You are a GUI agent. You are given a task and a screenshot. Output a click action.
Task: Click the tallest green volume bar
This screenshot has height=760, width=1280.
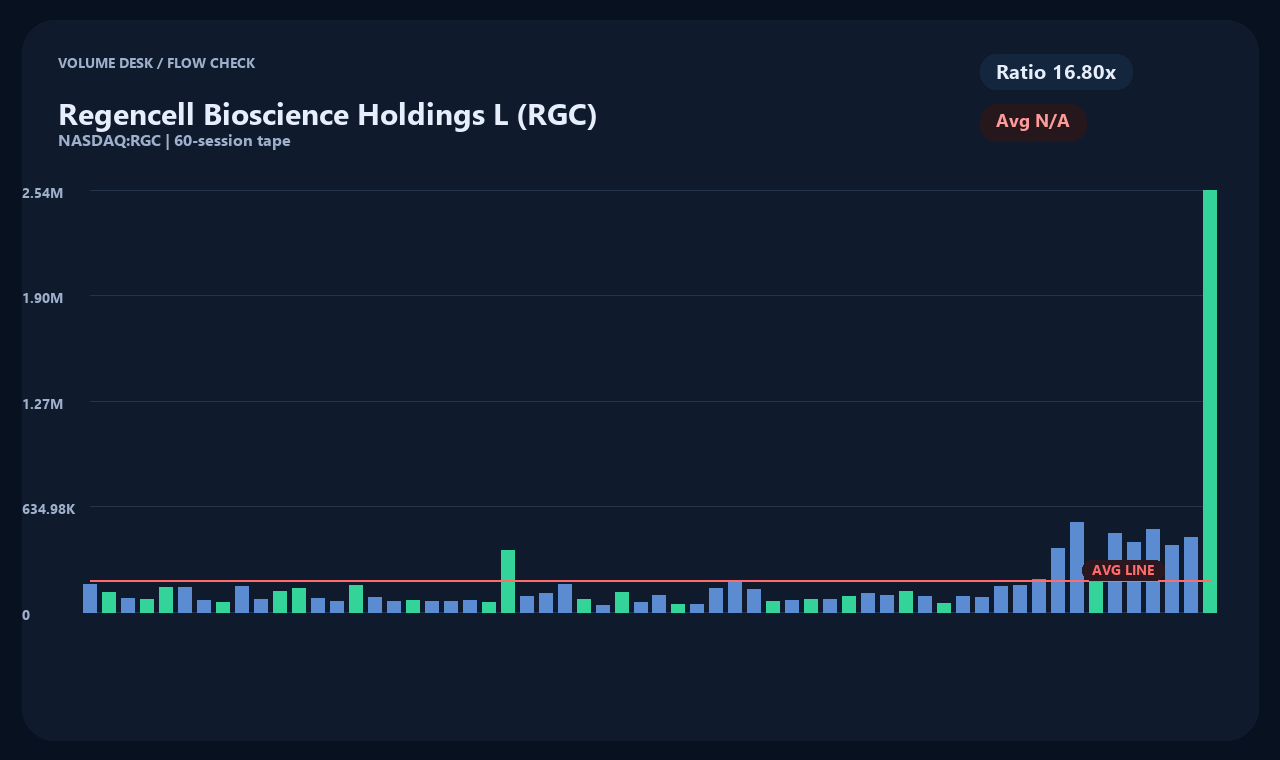point(1210,401)
